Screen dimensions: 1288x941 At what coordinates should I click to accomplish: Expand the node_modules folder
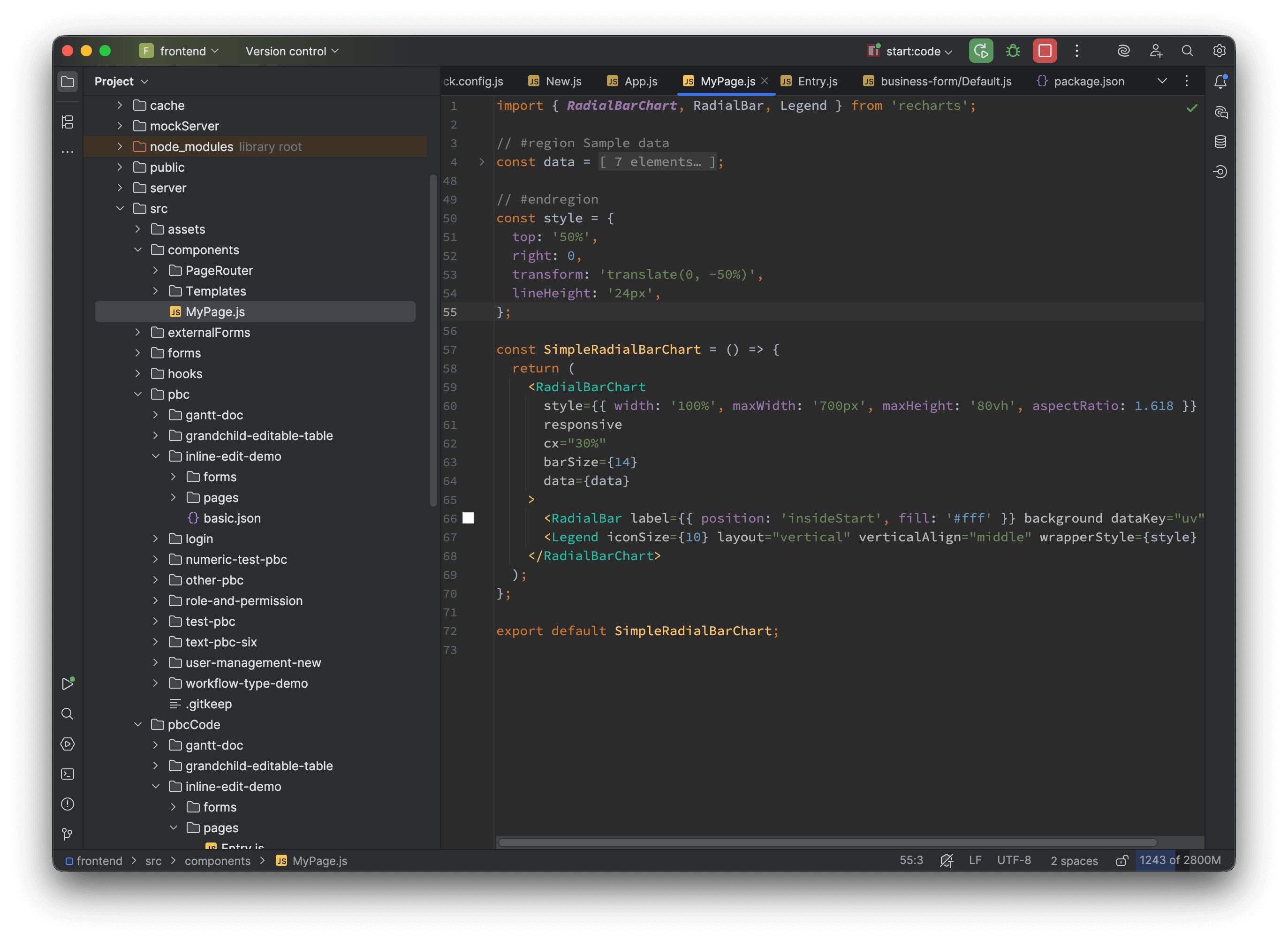pyautogui.click(x=120, y=146)
